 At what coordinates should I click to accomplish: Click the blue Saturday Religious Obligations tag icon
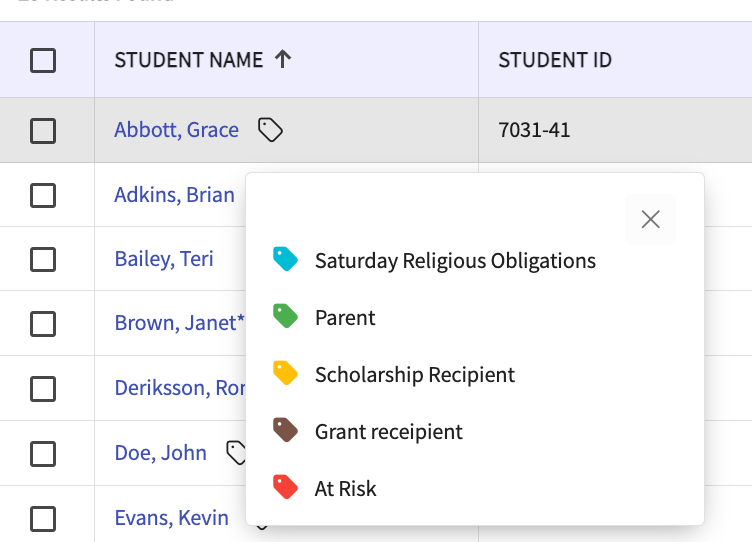click(286, 260)
